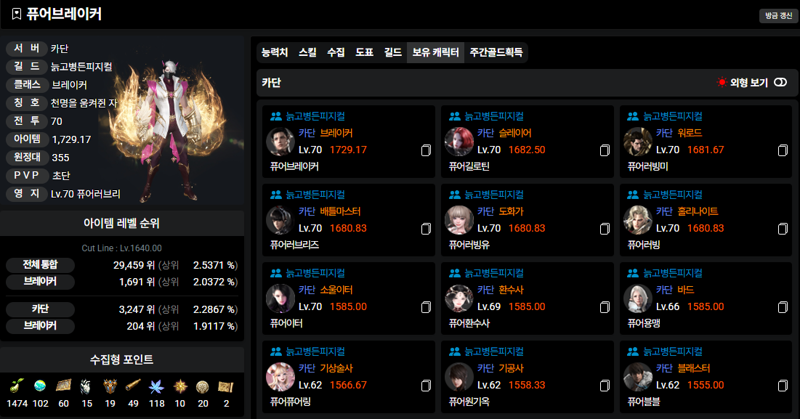Open 퓨어러빙유 character portrait
The width and height of the screenshot is (800, 419).
(x=459, y=220)
